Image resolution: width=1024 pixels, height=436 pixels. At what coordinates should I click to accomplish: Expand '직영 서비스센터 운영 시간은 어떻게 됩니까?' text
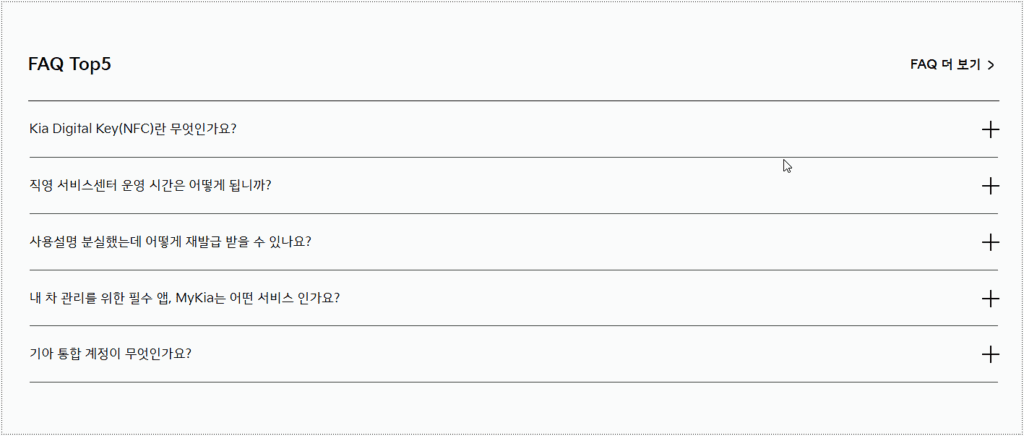click(x=150, y=185)
